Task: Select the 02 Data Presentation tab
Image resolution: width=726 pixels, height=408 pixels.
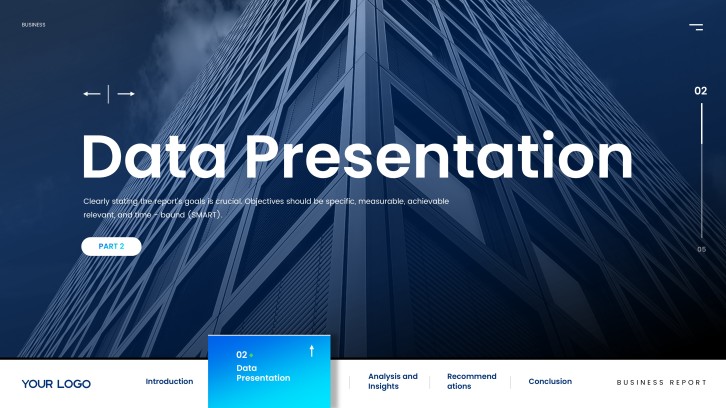Action: coord(269,371)
